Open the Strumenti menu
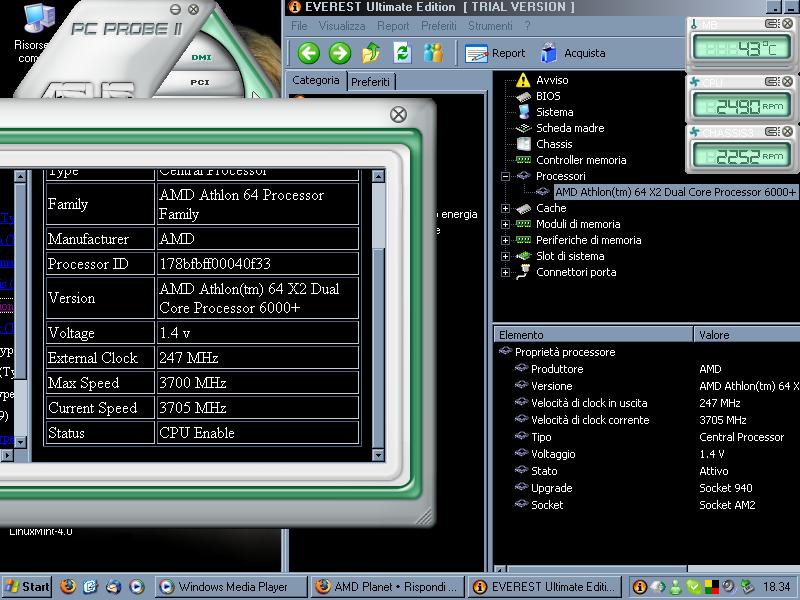 [x=490, y=26]
